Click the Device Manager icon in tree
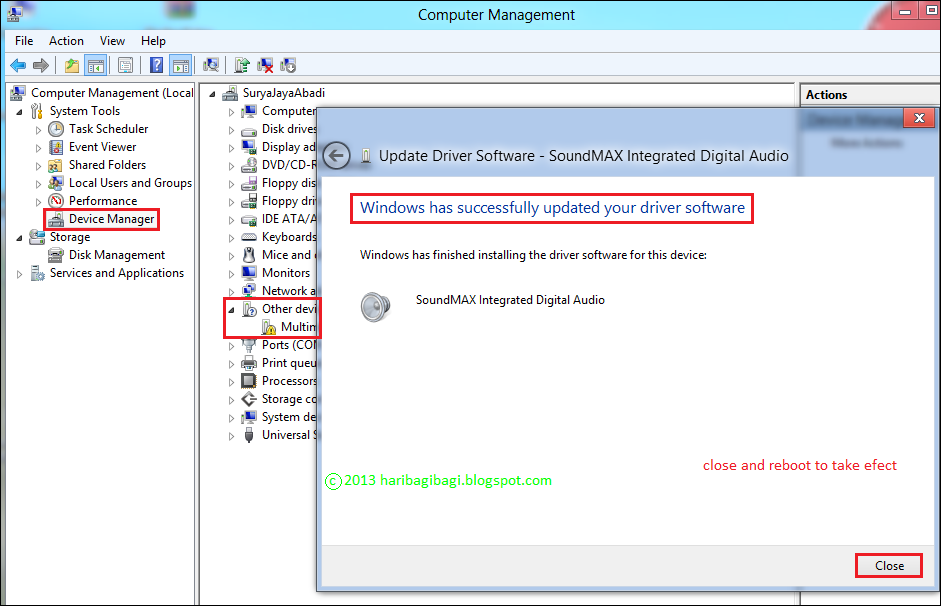Viewport: 941px width, 606px height. tap(56, 220)
